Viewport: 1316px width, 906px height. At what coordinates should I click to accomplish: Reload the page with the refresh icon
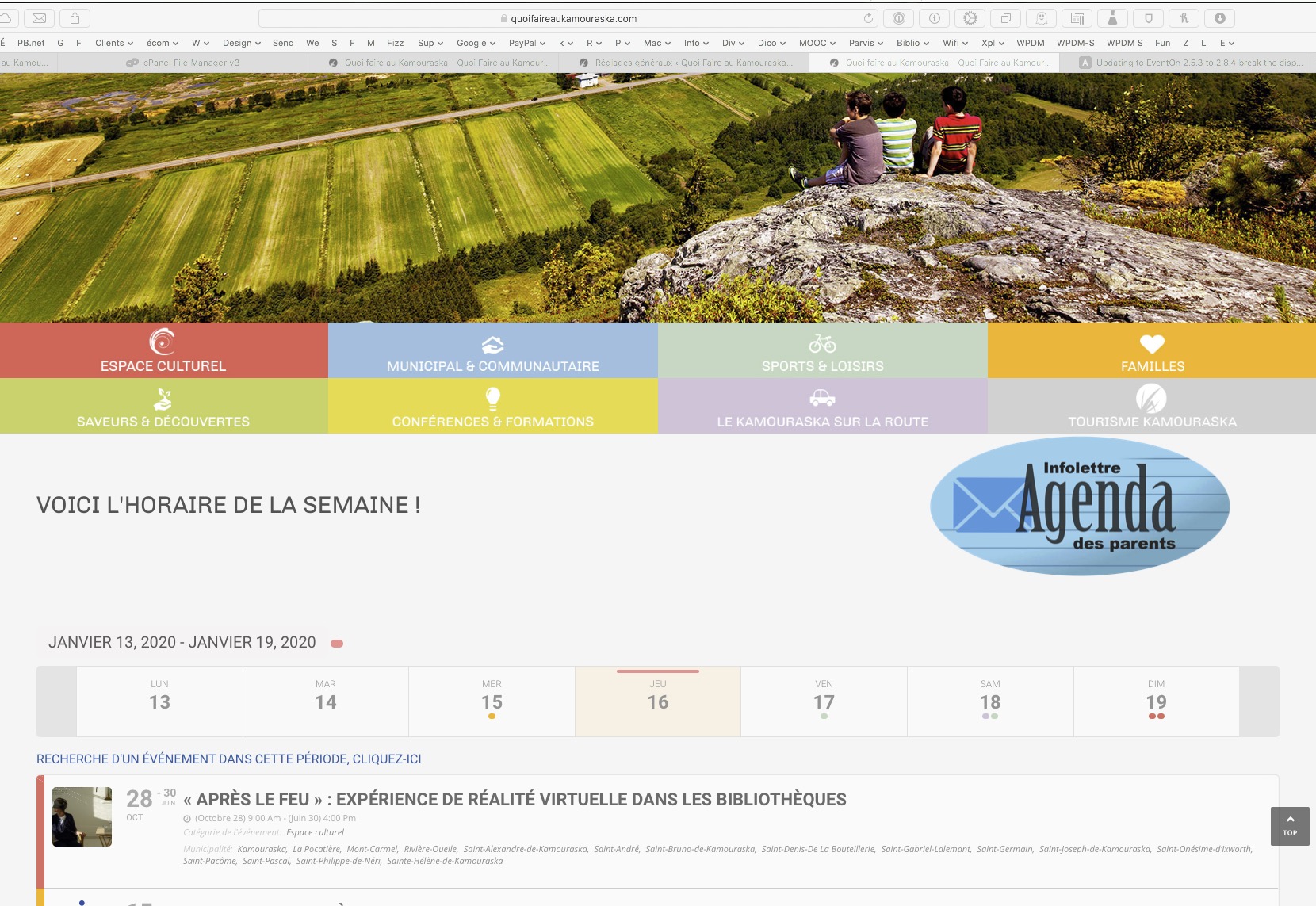pyautogui.click(x=868, y=18)
